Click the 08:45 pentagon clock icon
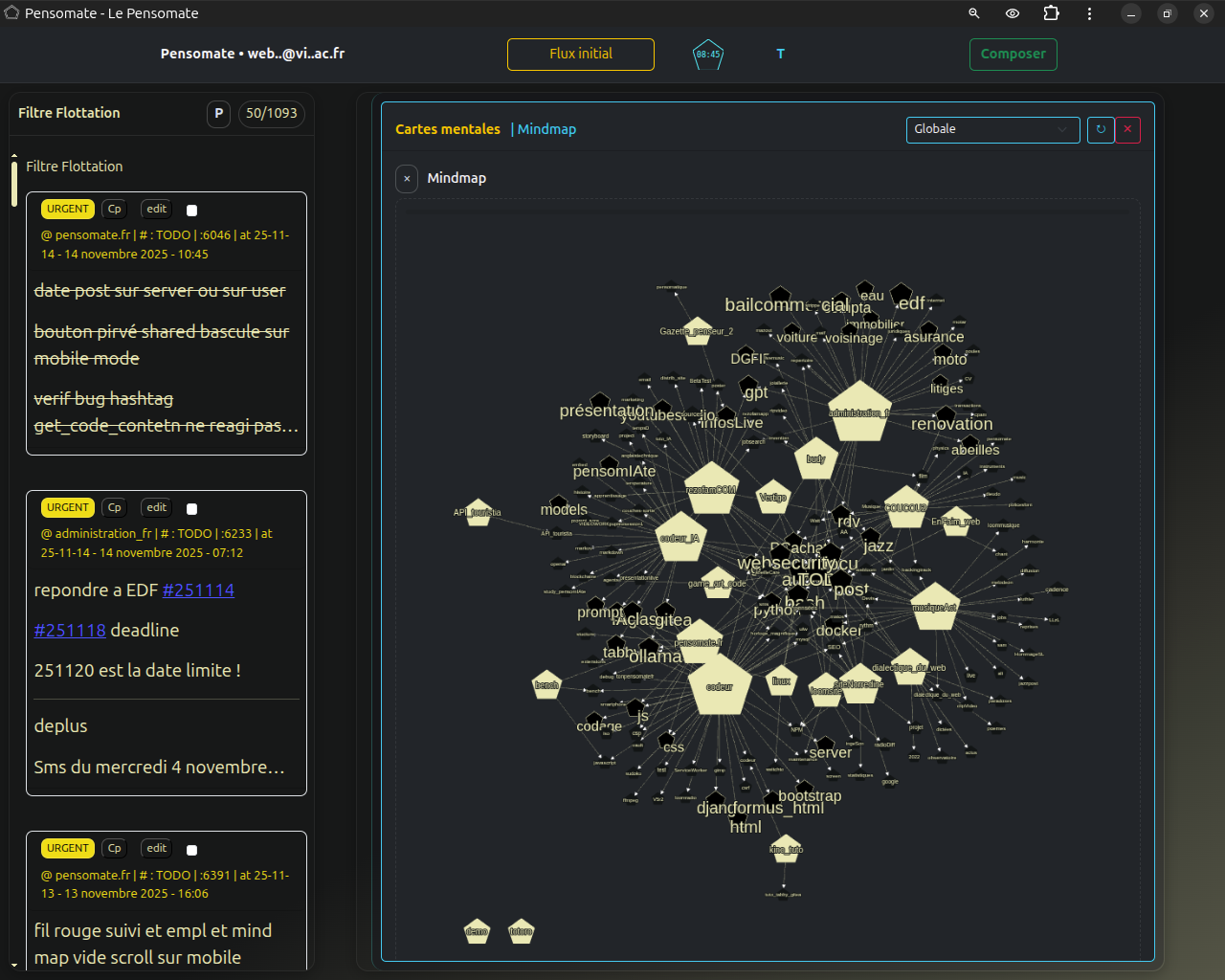This screenshot has width=1225, height=980. coord(708,55)
